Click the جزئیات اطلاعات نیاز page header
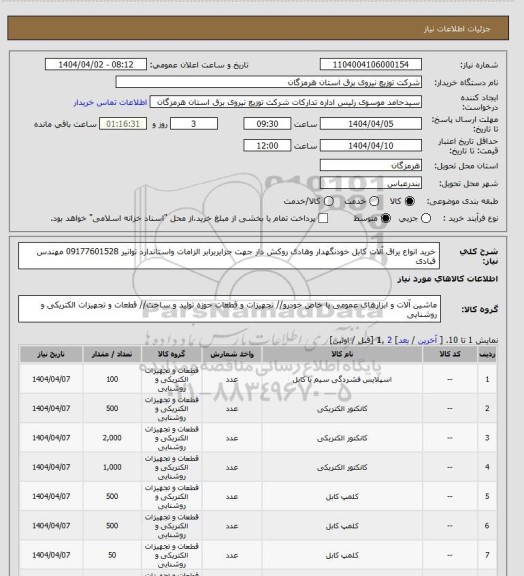 457,29
